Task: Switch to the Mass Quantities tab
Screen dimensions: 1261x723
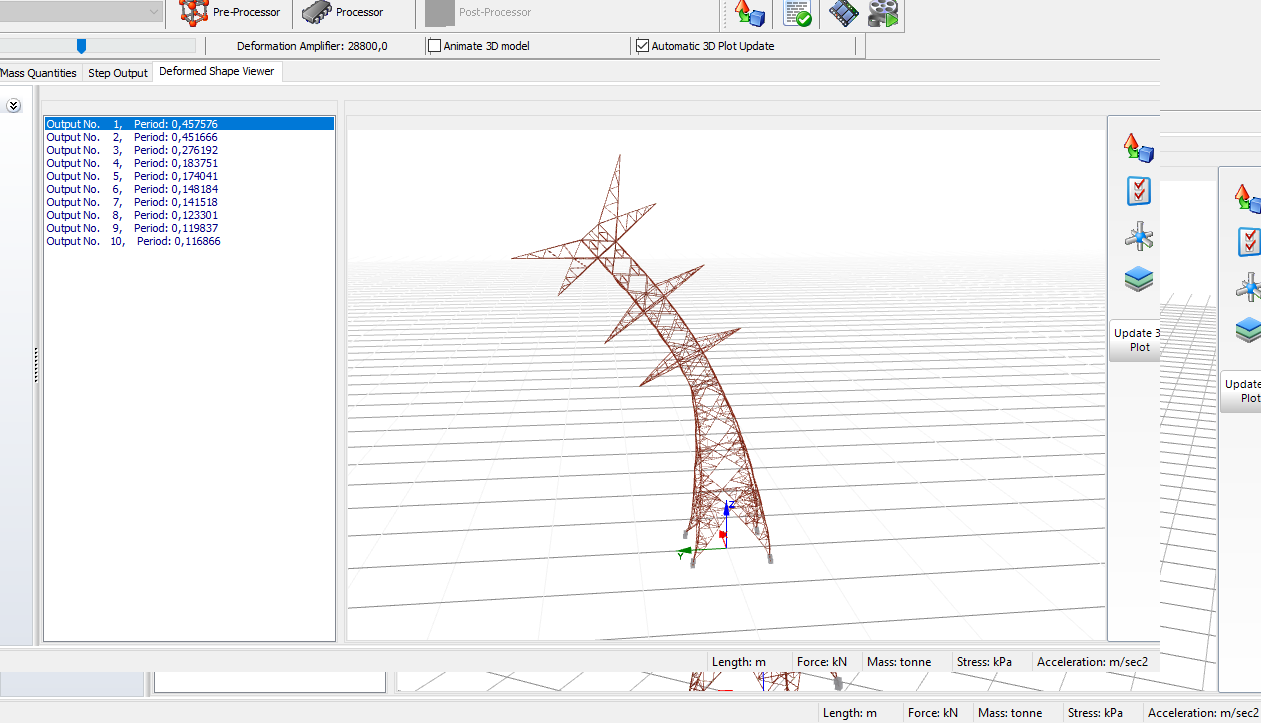Action: [x=39, y=73]
